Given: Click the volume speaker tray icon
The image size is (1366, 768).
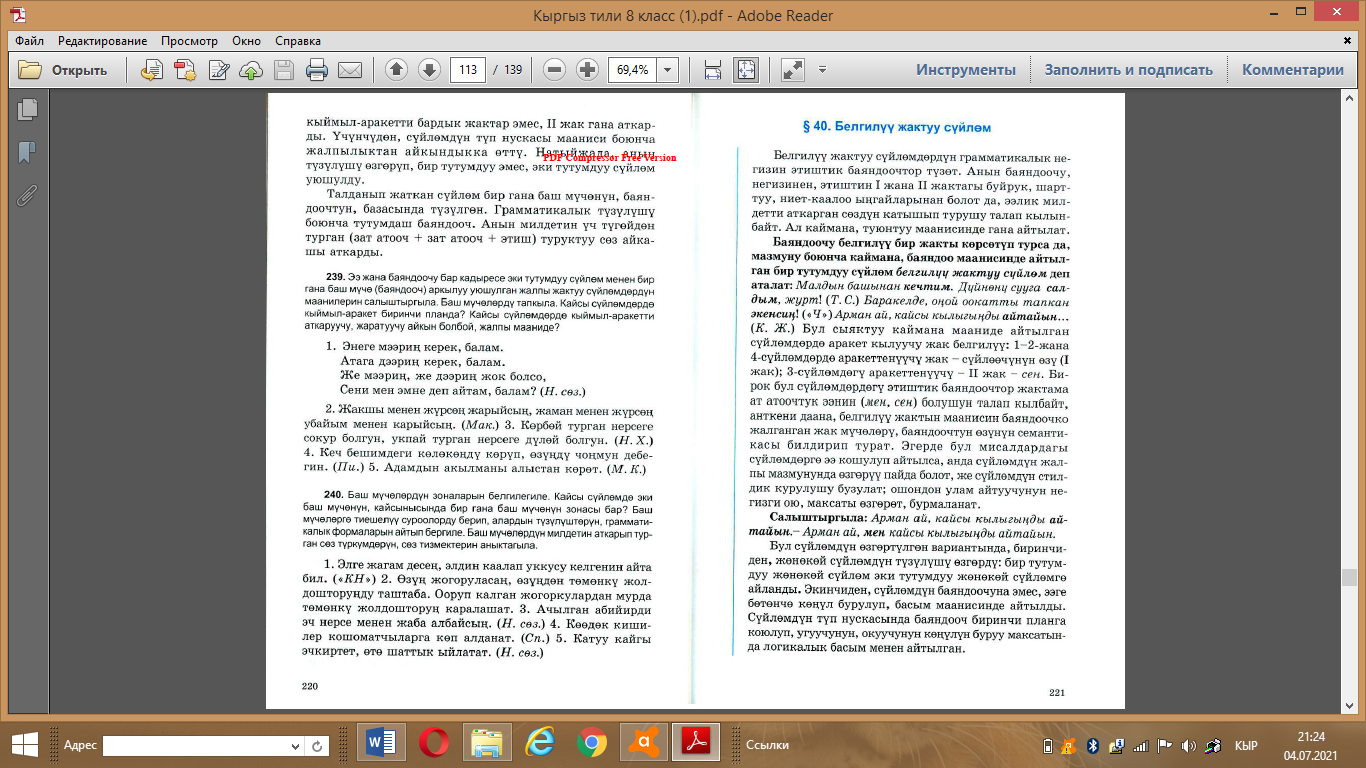Looking at the screenshot, I should pos(1188,745).
